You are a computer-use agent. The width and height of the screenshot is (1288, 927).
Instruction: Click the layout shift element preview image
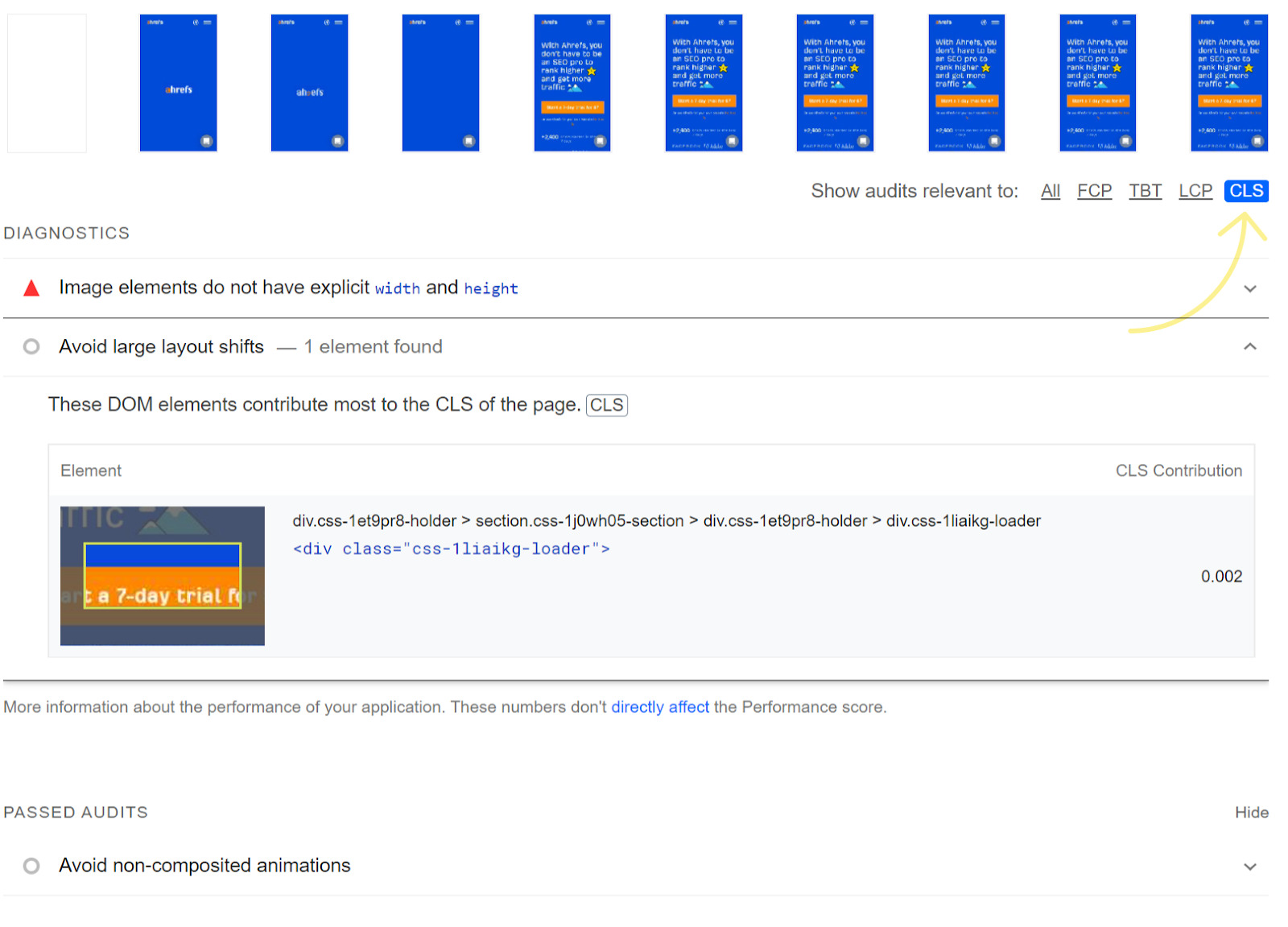[x=161, y=575]
